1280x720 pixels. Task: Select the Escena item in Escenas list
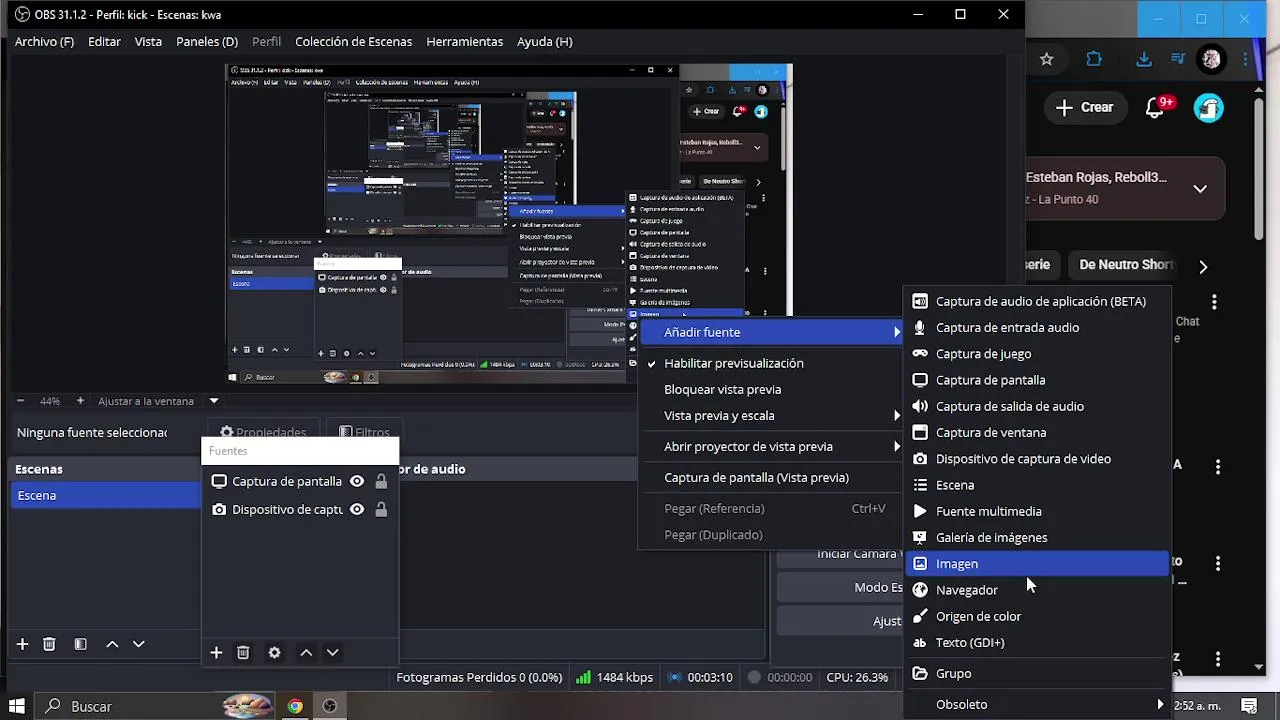[105, 495]
